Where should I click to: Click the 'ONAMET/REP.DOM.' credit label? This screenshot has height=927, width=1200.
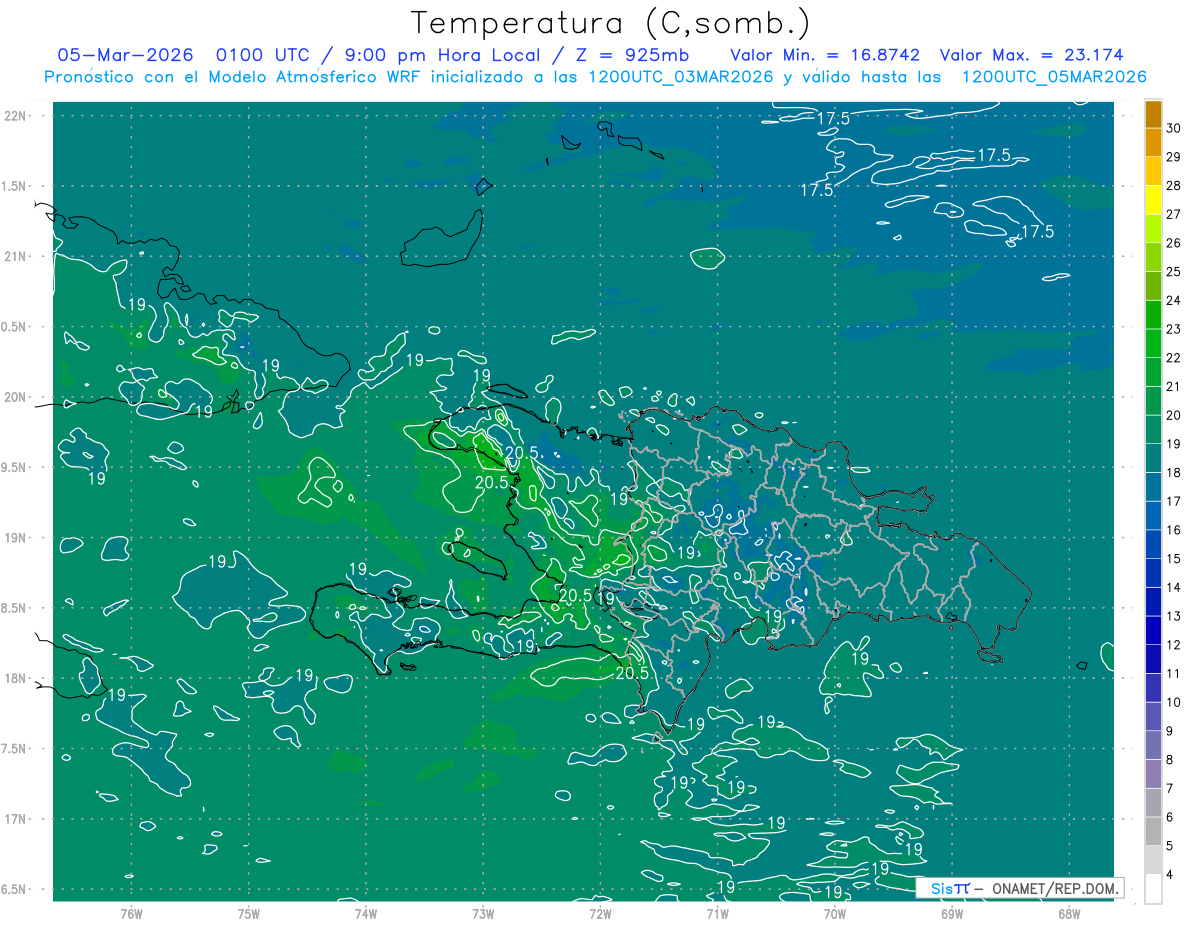(1056, 888)
